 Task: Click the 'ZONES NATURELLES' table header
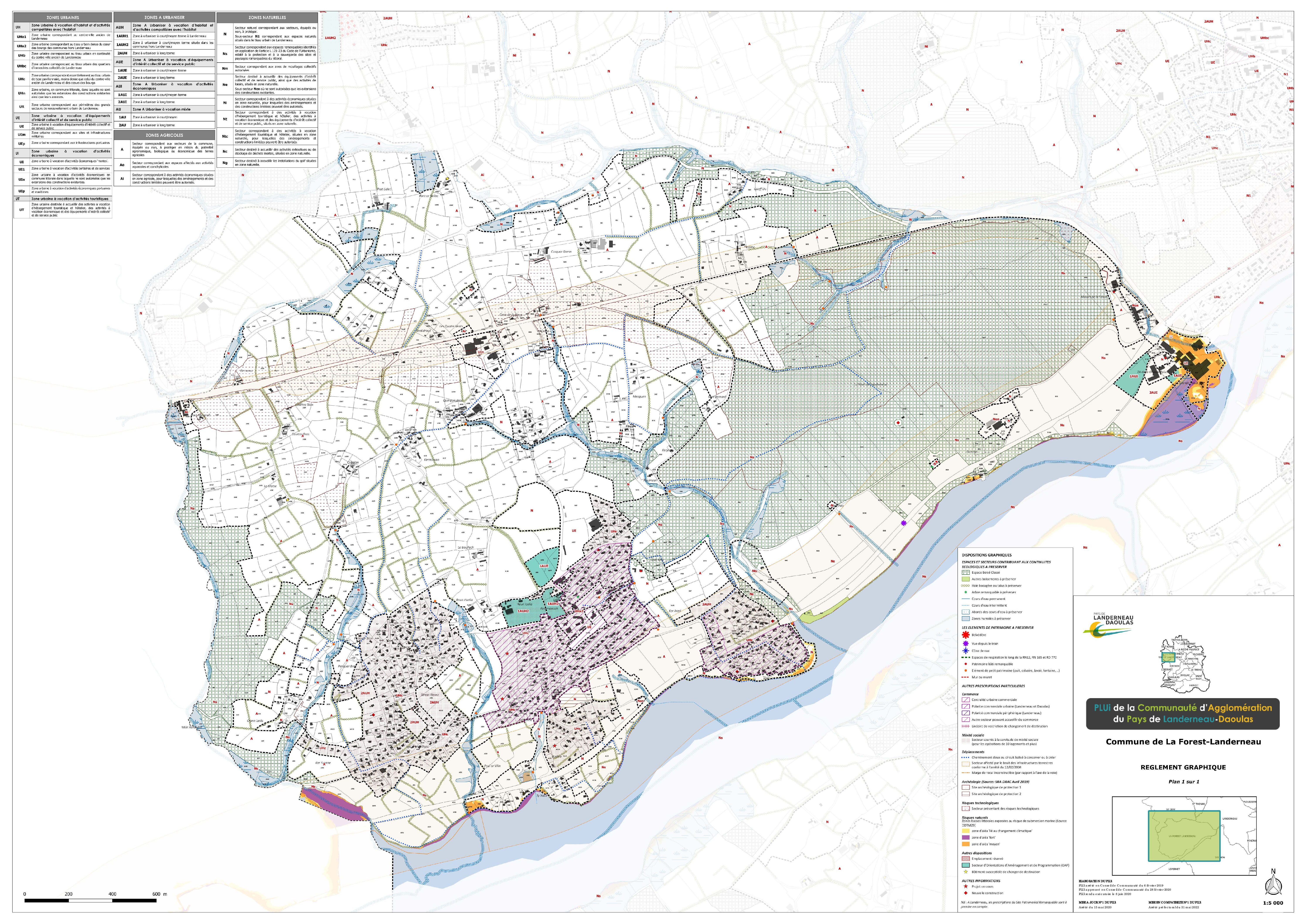click(x=267, y=18)
